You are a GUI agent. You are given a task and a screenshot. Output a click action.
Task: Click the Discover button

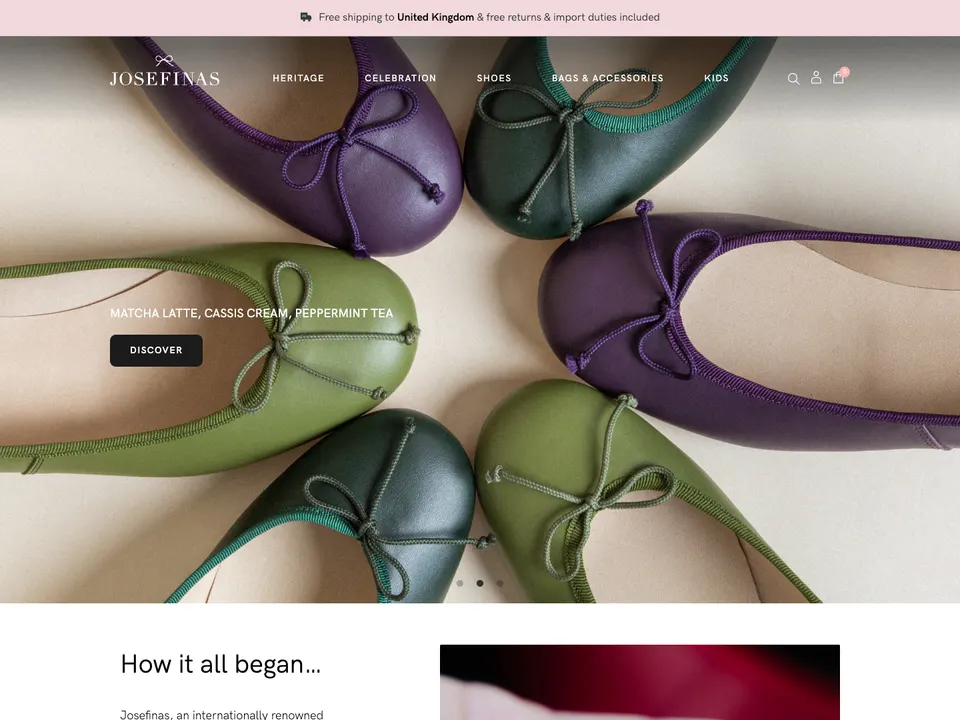pyautogui.click(x=156, y=350)
